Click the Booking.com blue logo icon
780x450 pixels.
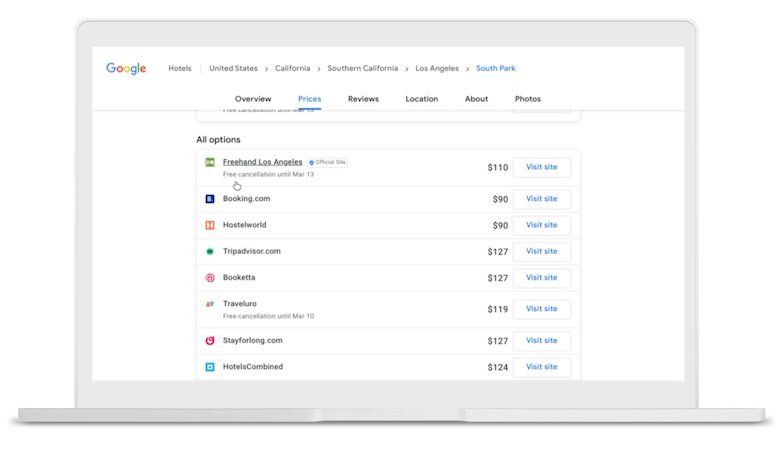coord(210,199)
